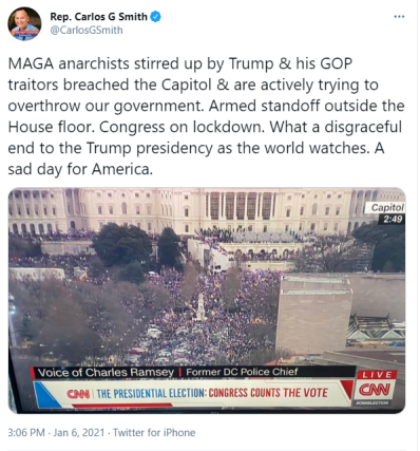
Task: Click the Voice of Charles Ramsey caption
Action: click(105, 372)
